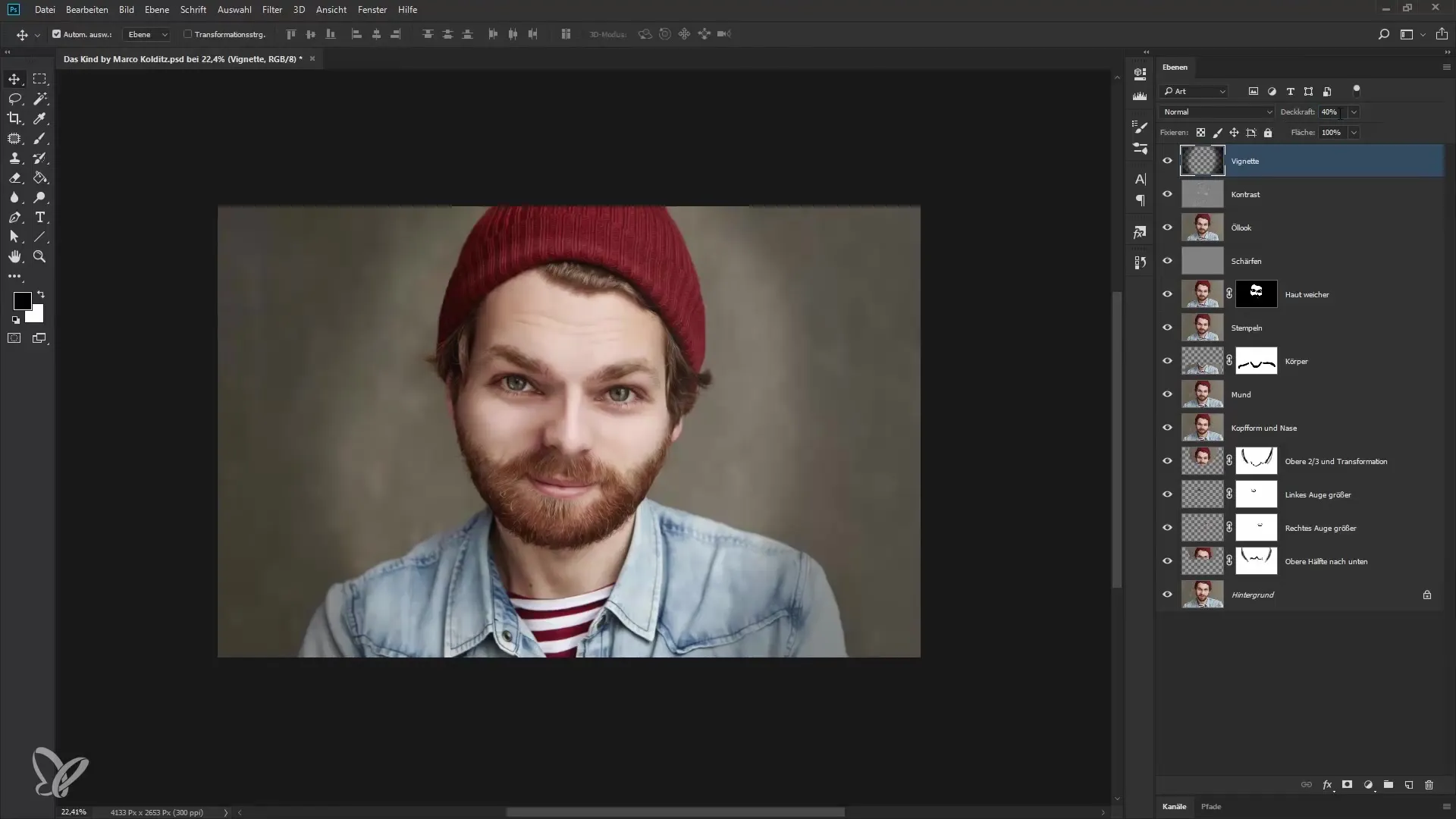
Task: Open the status bar info arrow
Action: pos(225,812)
